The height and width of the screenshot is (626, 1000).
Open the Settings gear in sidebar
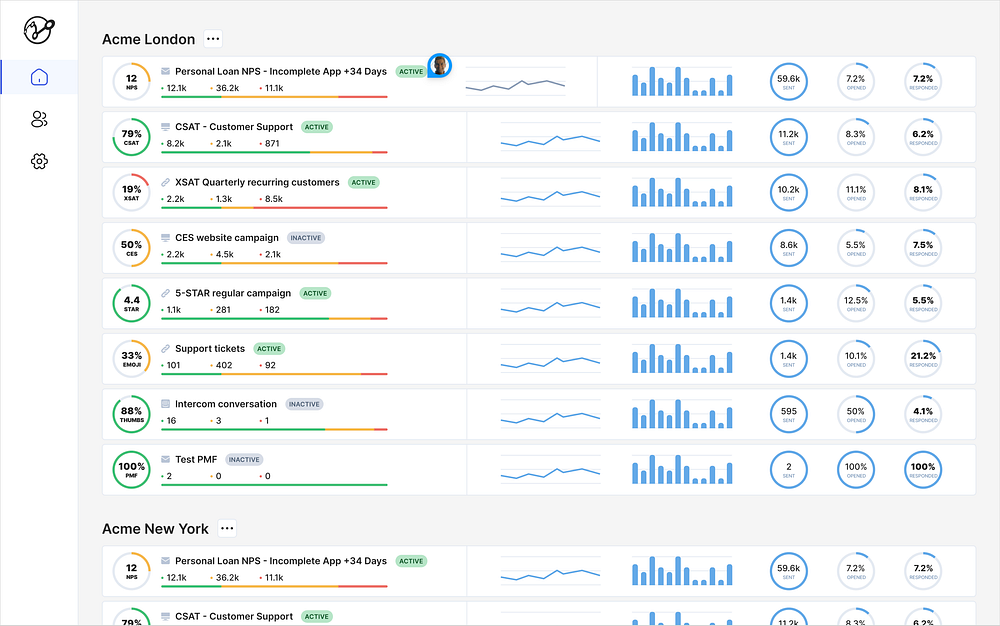39,161
